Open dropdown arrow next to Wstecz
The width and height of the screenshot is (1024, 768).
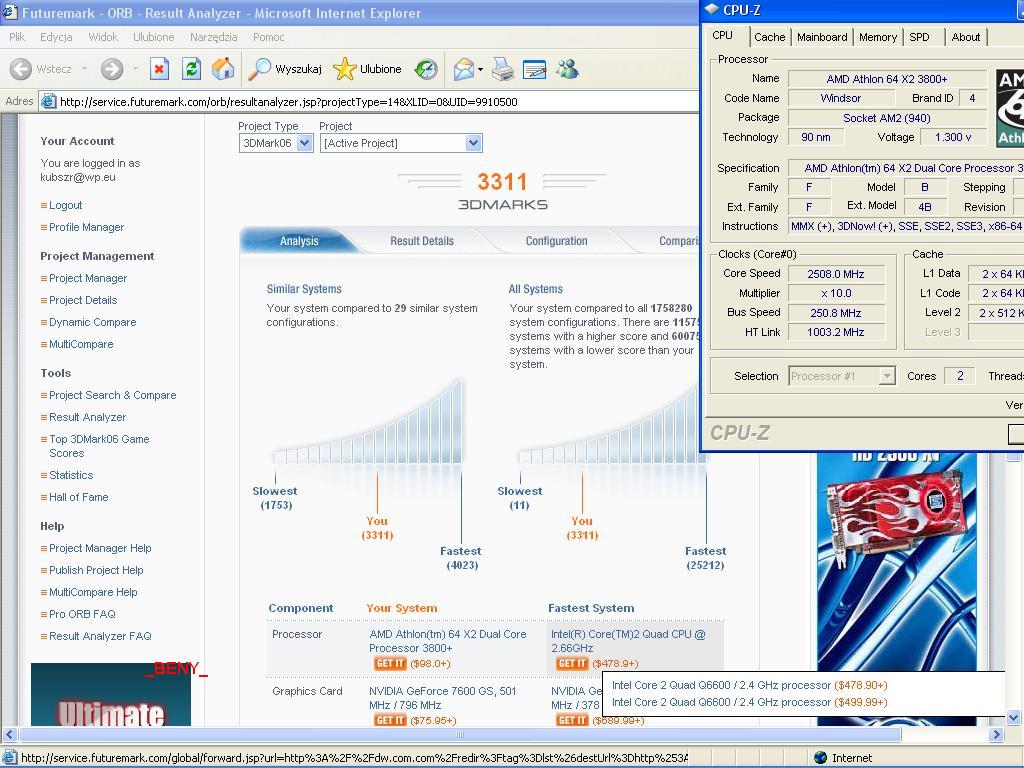tap(84, 69)
